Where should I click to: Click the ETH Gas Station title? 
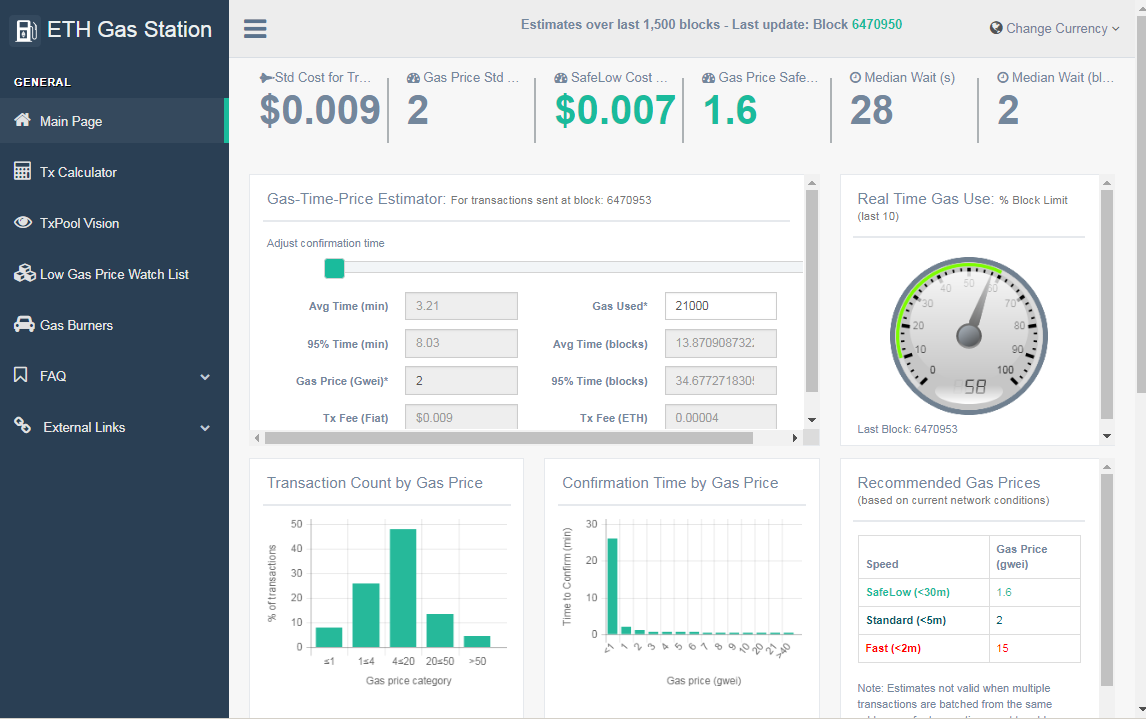[x=129, y=29]
